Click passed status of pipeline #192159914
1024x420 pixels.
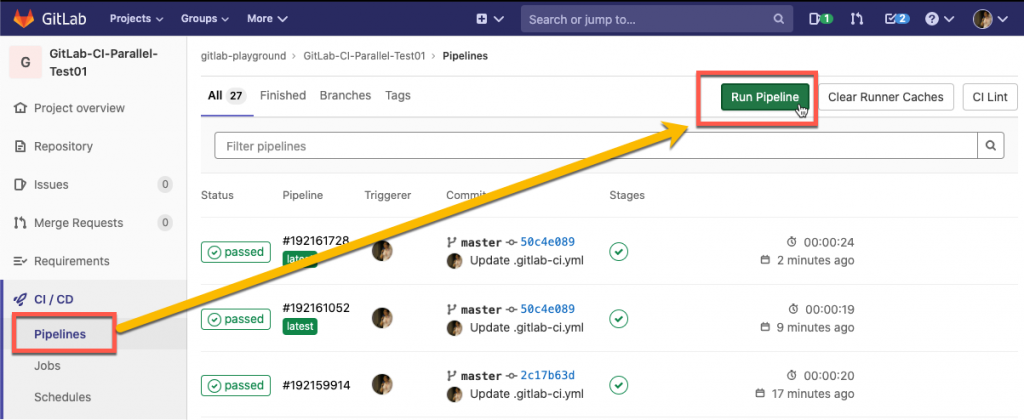coord(236,386)
